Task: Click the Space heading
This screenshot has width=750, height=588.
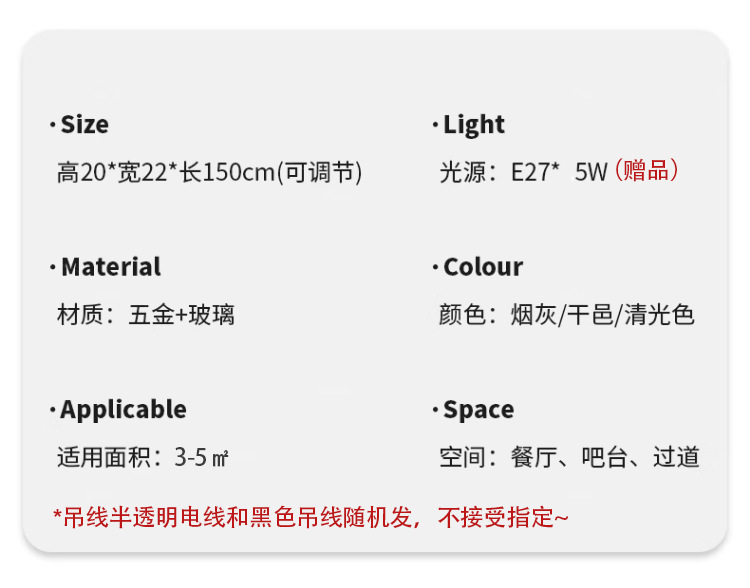Action: (479, 410)
